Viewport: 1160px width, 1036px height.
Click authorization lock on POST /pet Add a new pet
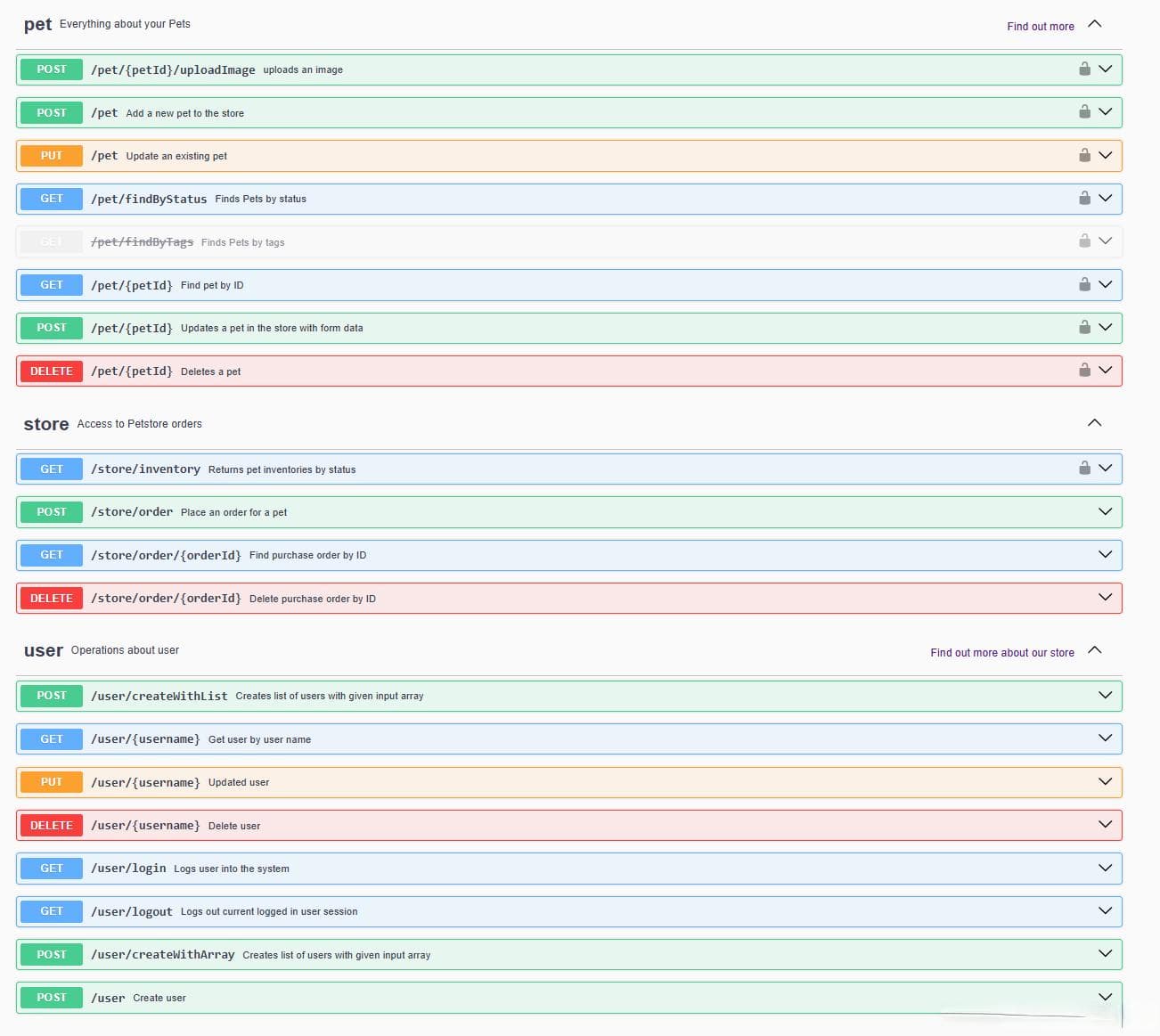(x=1084, y=111)
